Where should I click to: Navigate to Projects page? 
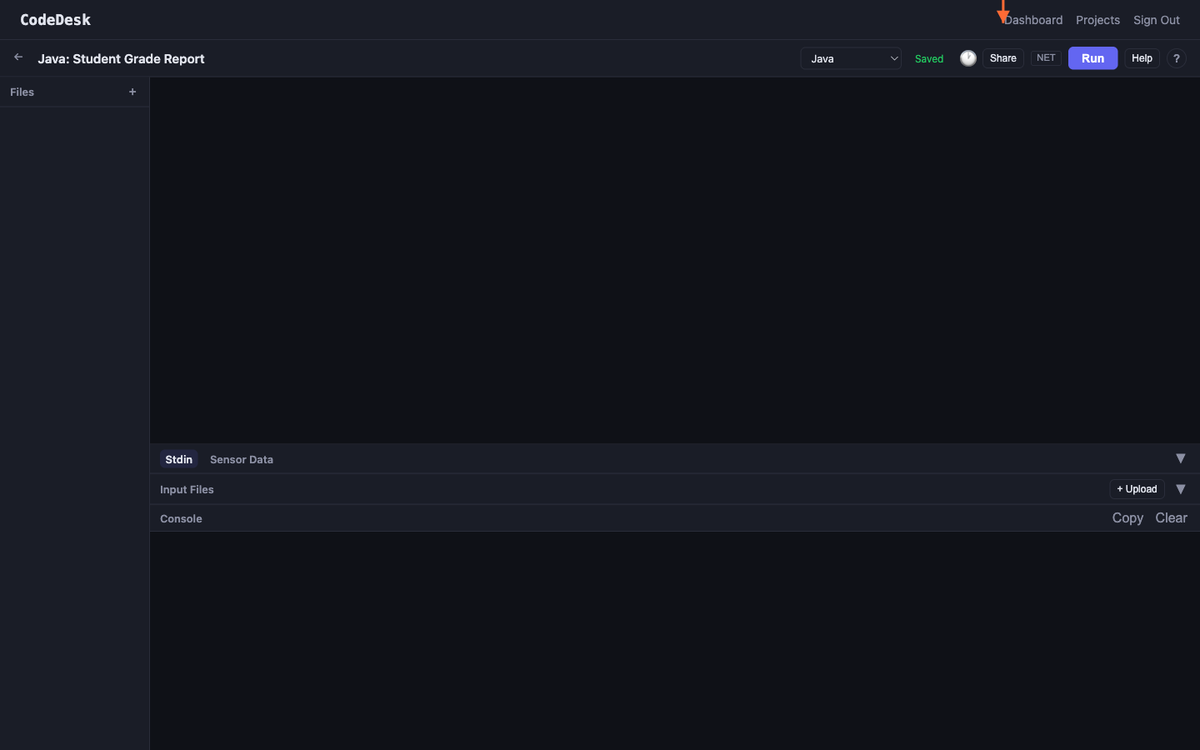coord(1097,20)
